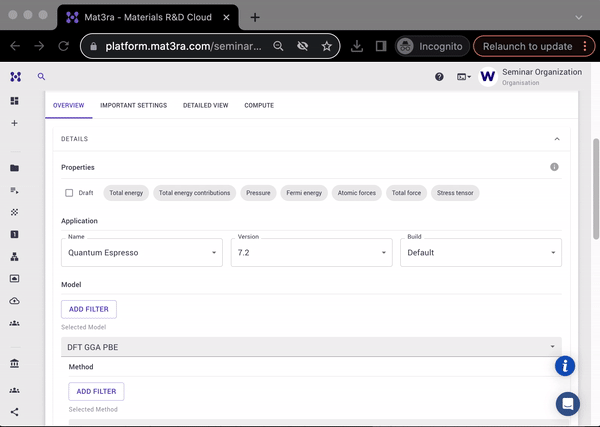This screenshot has width=600, height=427.
Task: Open the projects folder icon in sidebar
Action: tap(15, 168)
